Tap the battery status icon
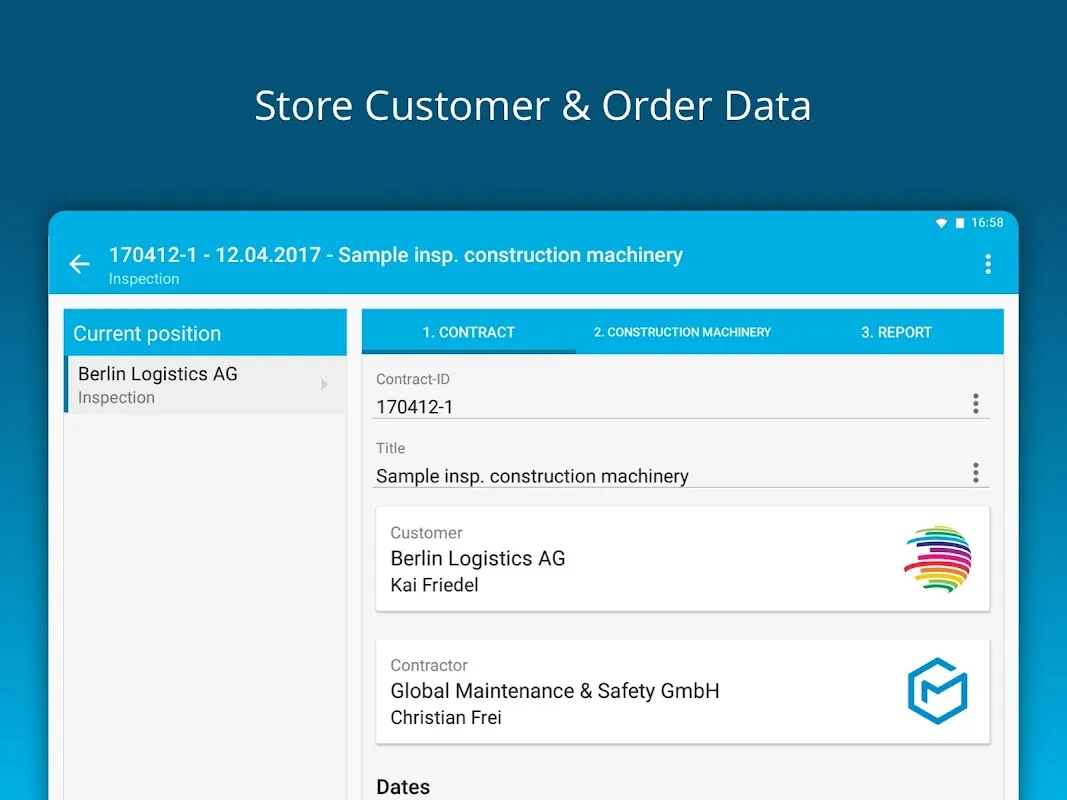This screenshot has height=800, width=1067. pos(960,223)
